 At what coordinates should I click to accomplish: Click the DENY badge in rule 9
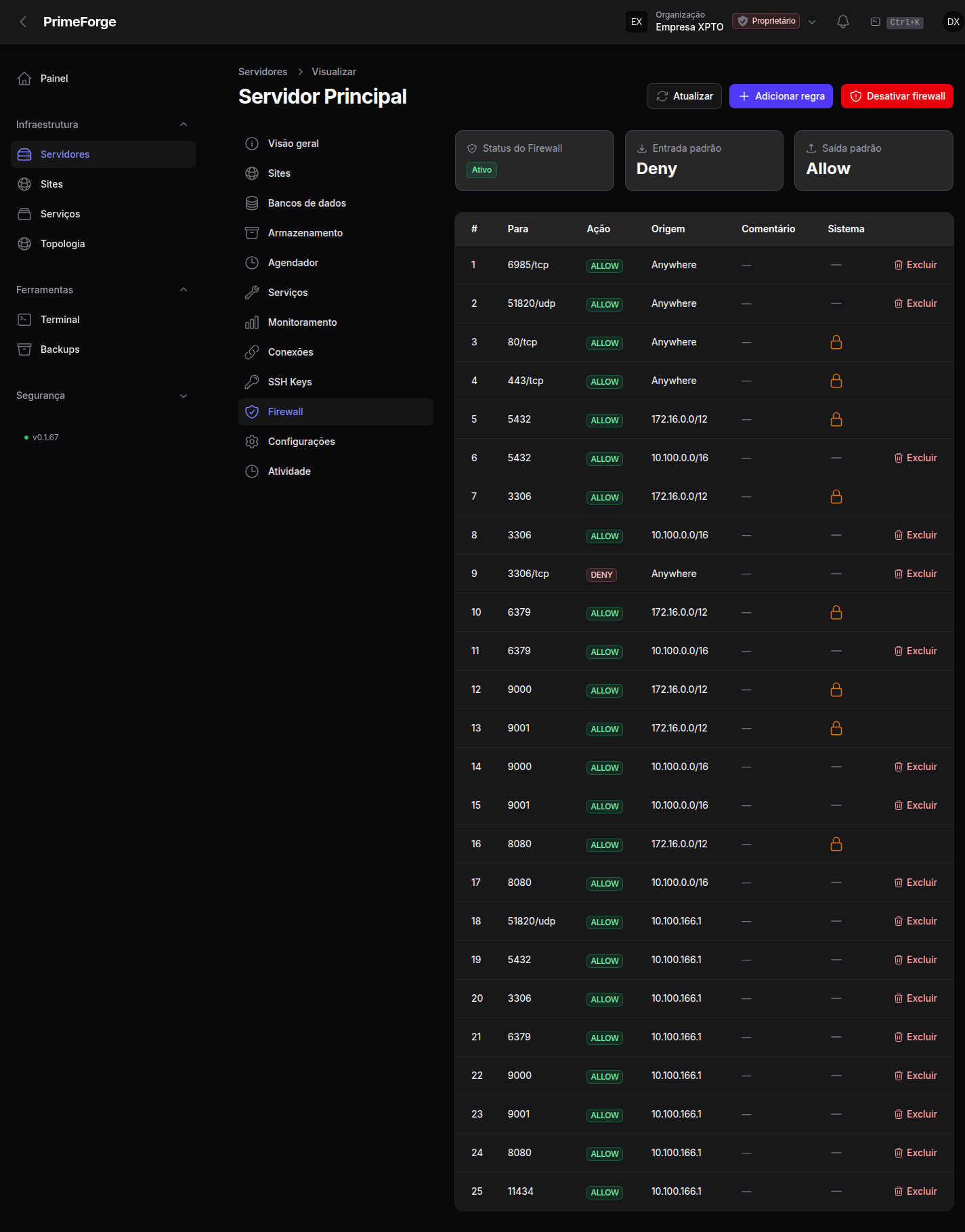pos(601,575)
